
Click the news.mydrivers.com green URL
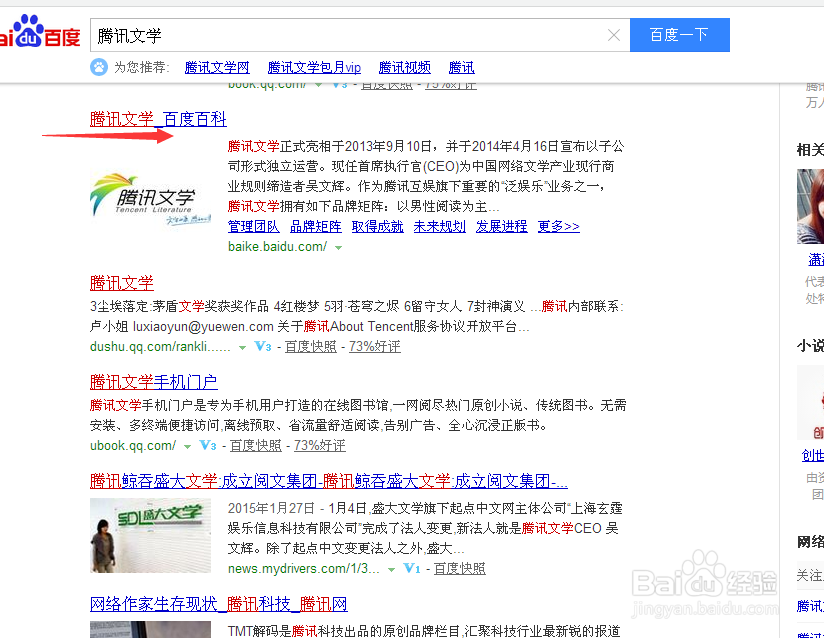pos(304,568)
